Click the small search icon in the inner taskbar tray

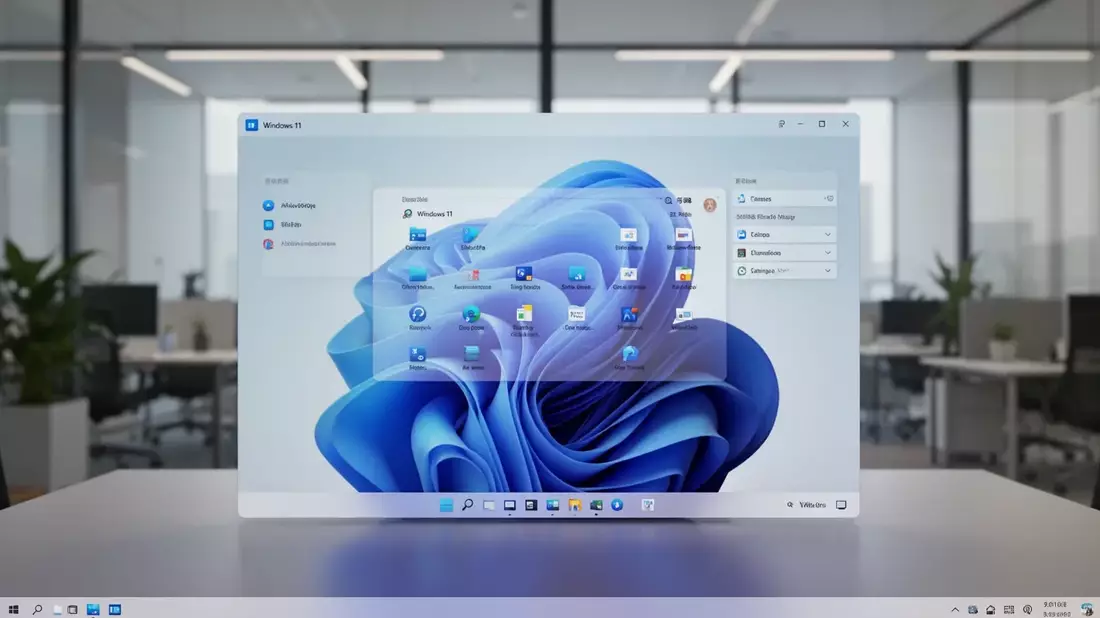click(790, 505)
